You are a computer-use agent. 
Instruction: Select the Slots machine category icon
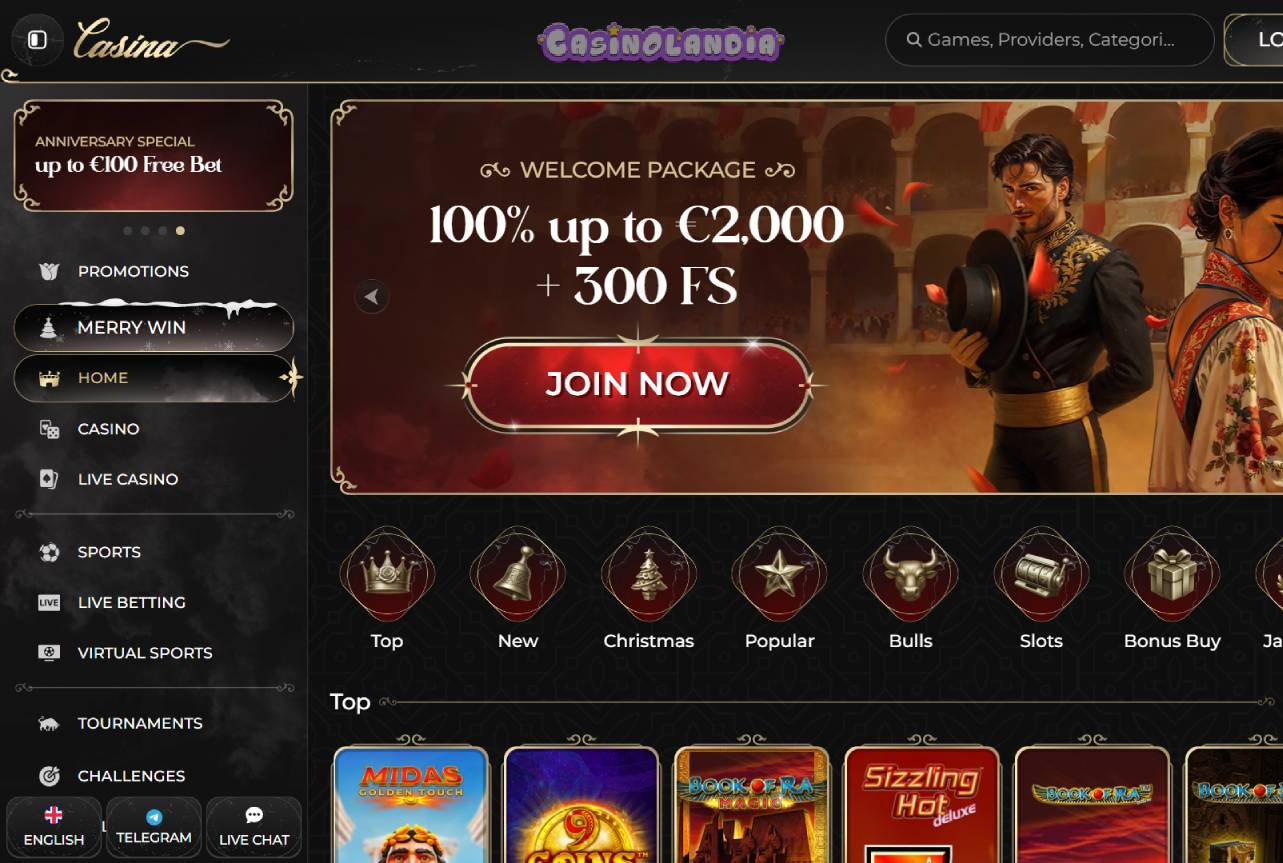click(1041, 575)
